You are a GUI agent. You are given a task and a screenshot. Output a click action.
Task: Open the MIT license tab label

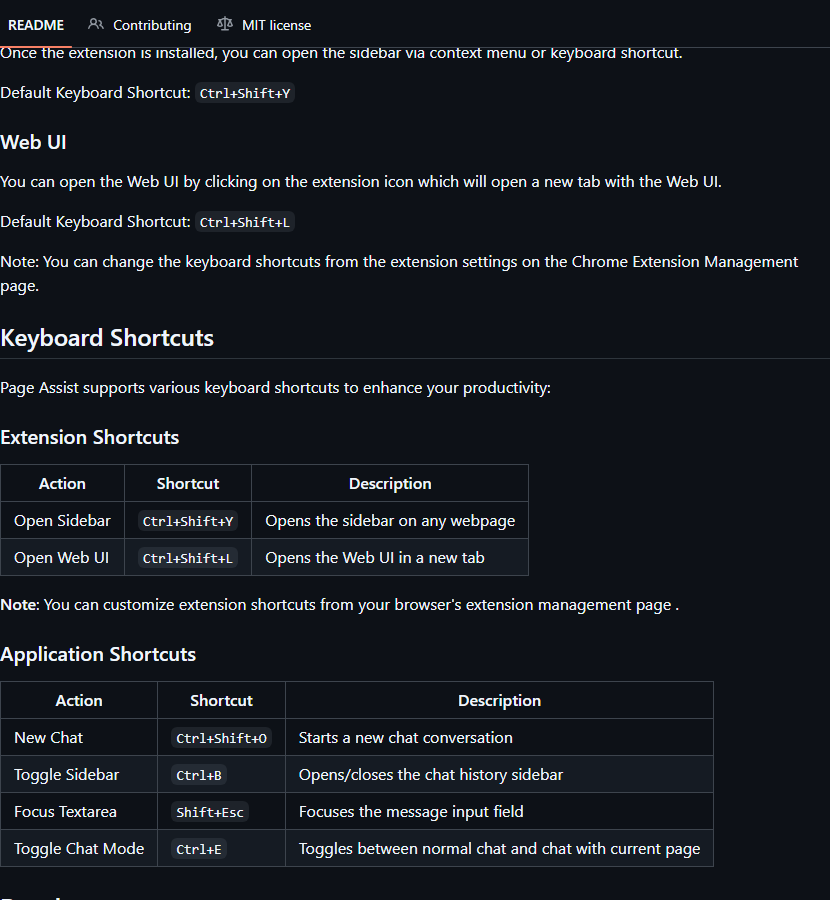(x=276, y=25)
